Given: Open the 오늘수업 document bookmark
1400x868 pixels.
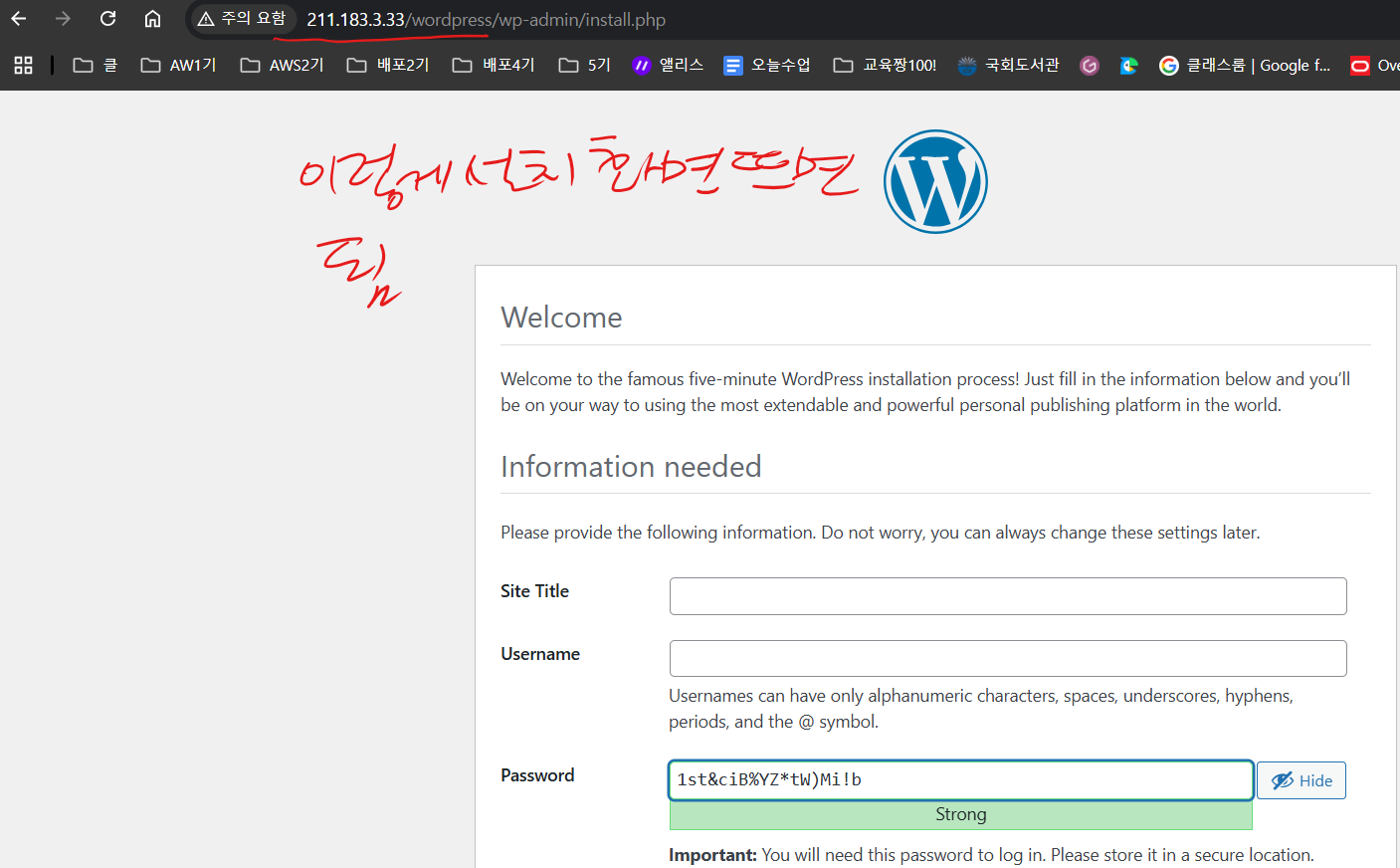Looking at the screenshot, I should coord(767,65).
